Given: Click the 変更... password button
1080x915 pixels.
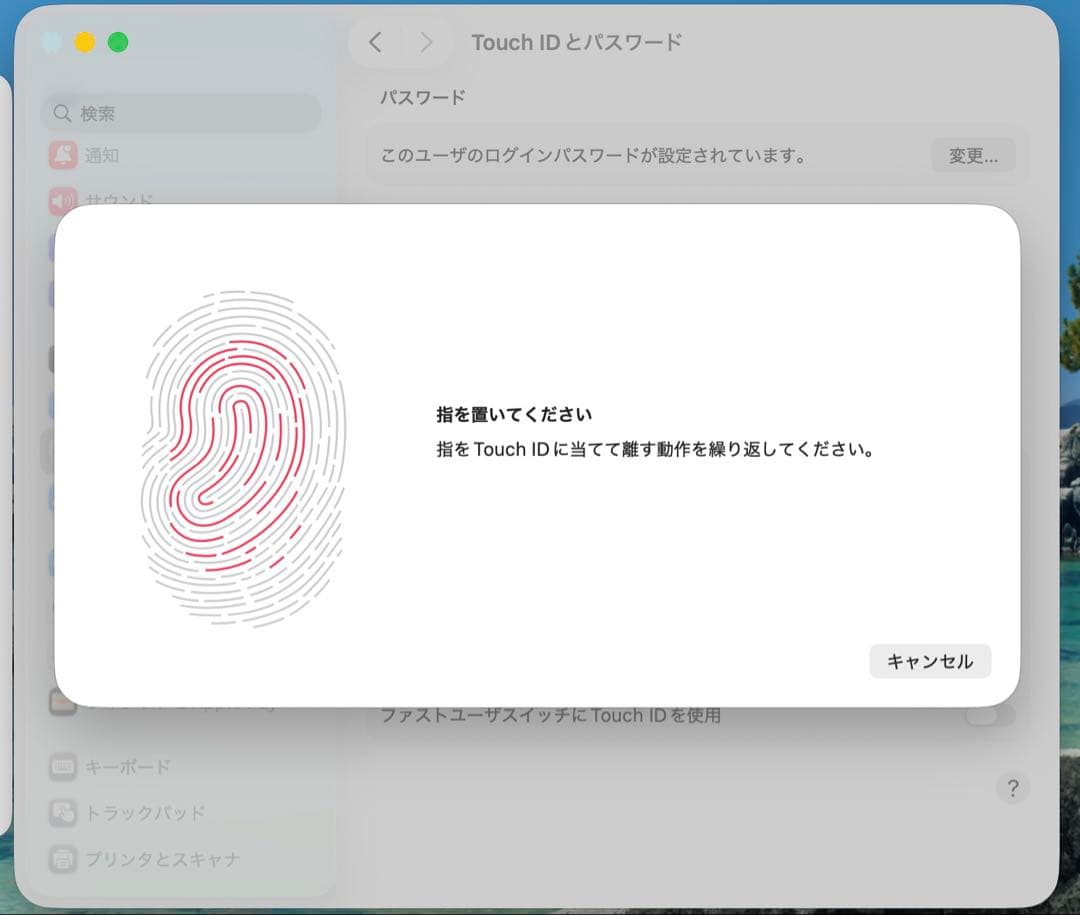Looking at the screenshot, I should 973,156.
